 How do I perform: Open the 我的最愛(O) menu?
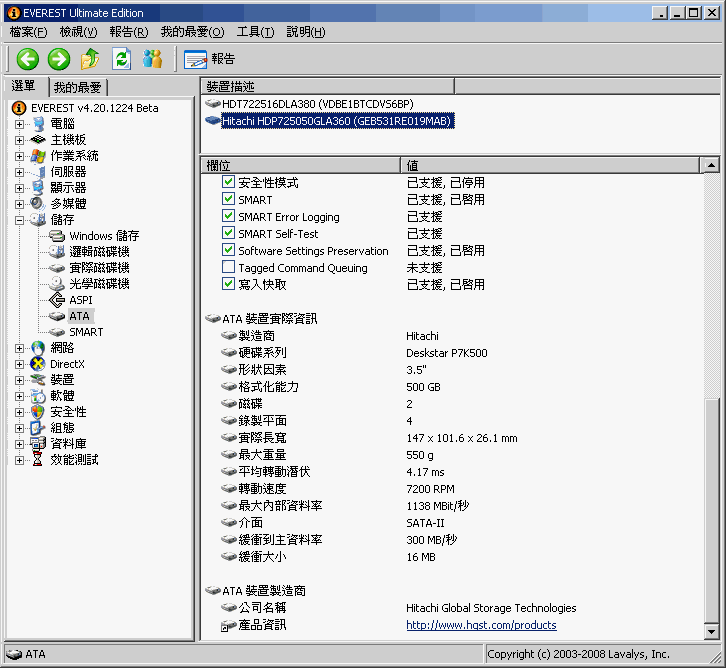[192, 32]
